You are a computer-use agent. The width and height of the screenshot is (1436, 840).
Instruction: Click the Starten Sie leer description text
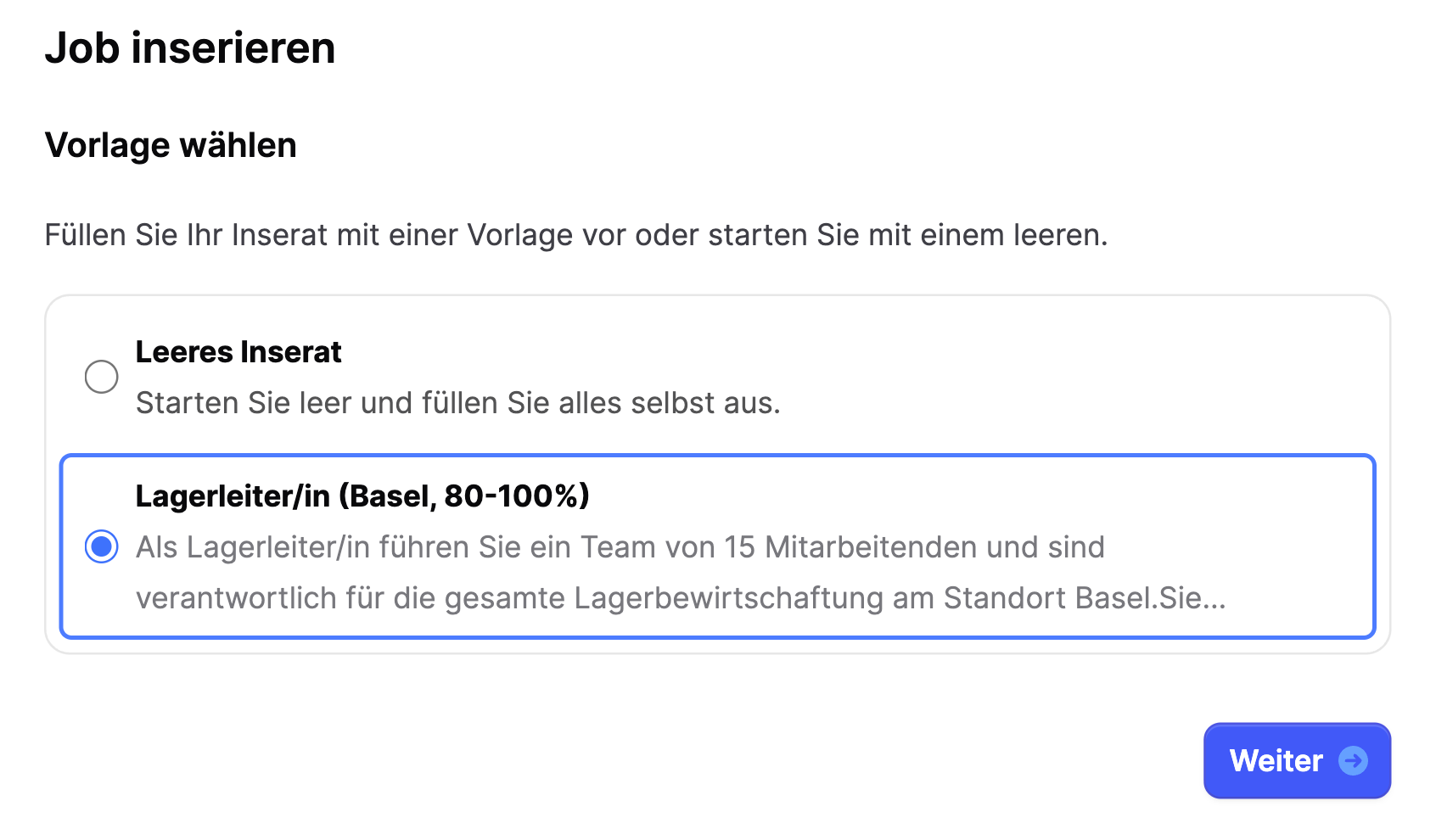[458, 403]
